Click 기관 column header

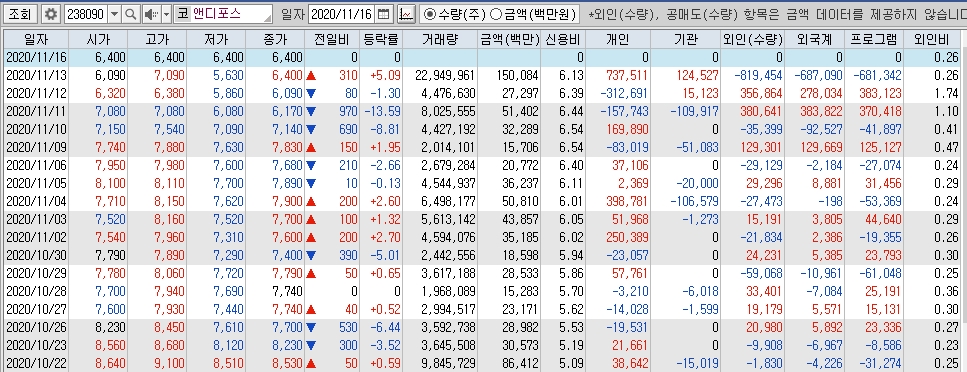point(686,40)
